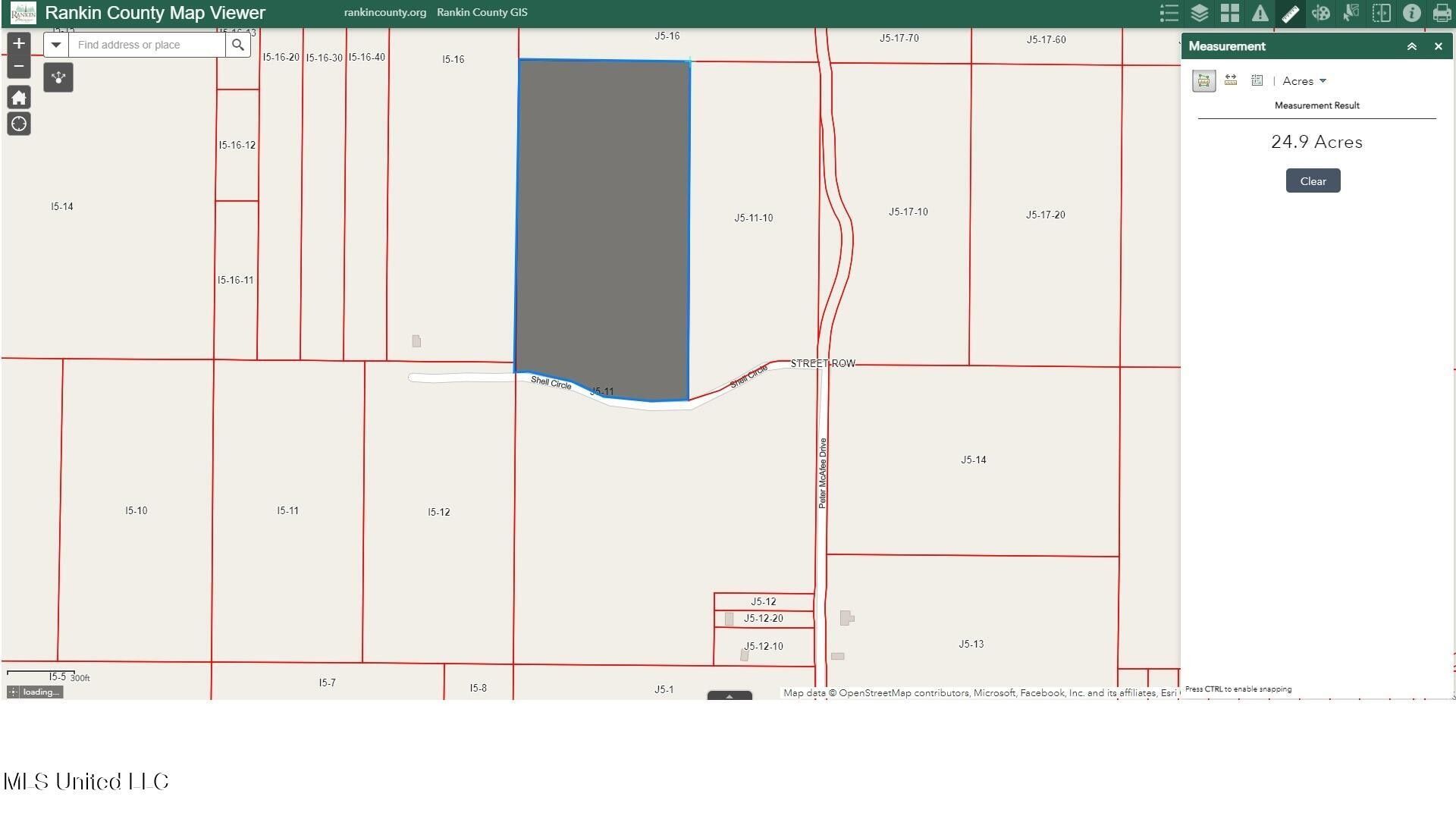This screenshot has width=1456, height=819.
Task: Toggle the Measurement ruler tool off
Action: [1291, 13]
